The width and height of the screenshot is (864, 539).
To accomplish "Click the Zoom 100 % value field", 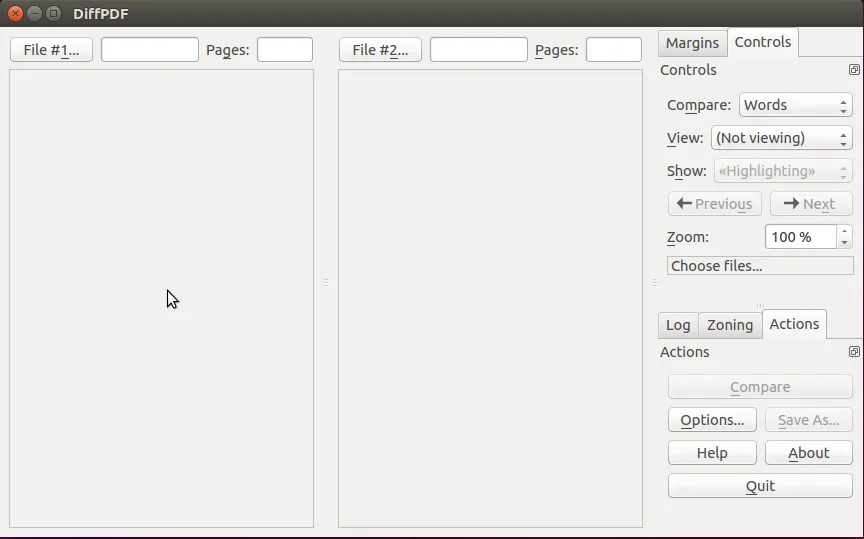I will click(801, 237).
